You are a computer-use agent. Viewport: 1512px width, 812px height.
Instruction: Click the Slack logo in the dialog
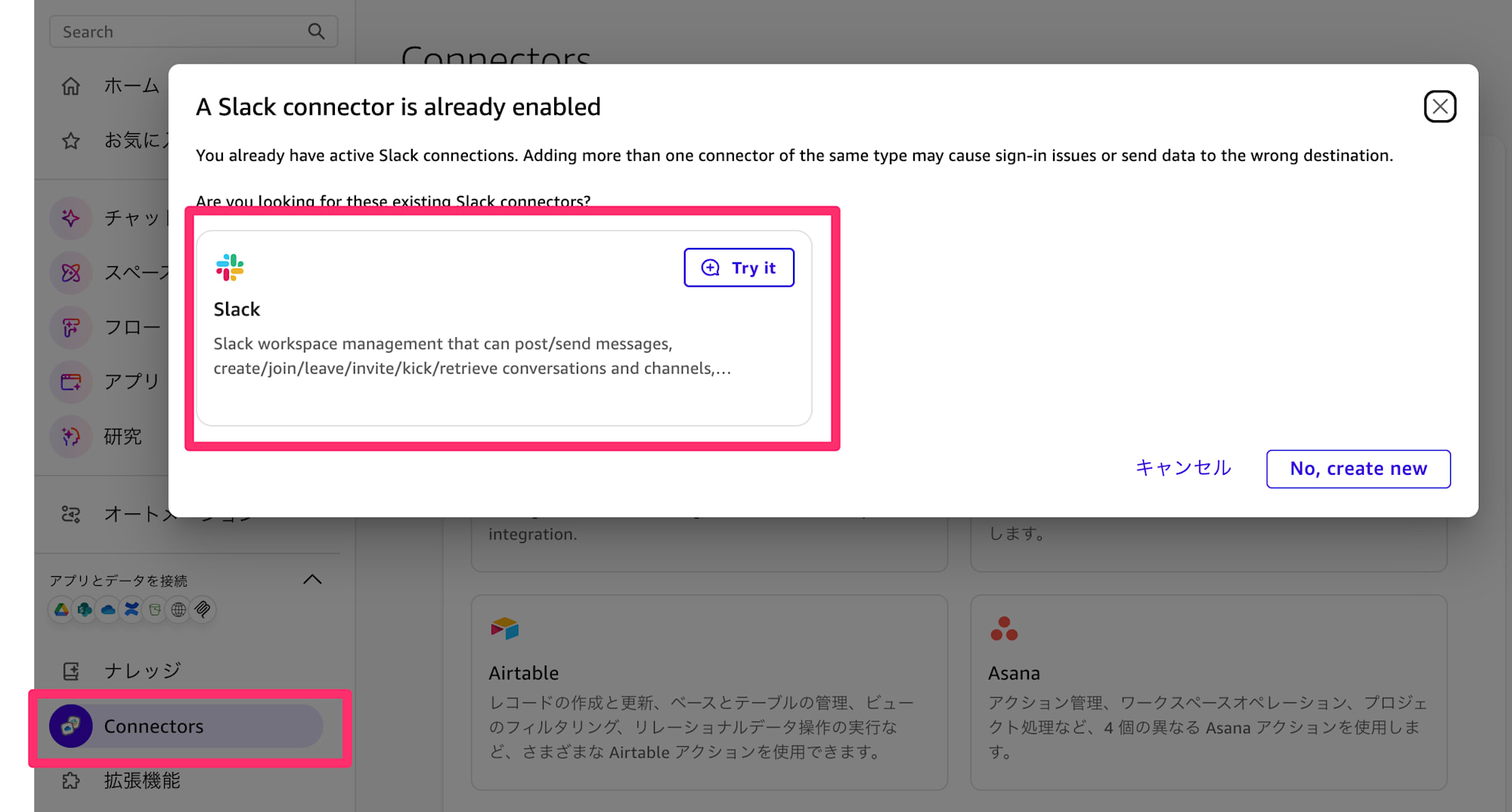(x=230, y=268)
